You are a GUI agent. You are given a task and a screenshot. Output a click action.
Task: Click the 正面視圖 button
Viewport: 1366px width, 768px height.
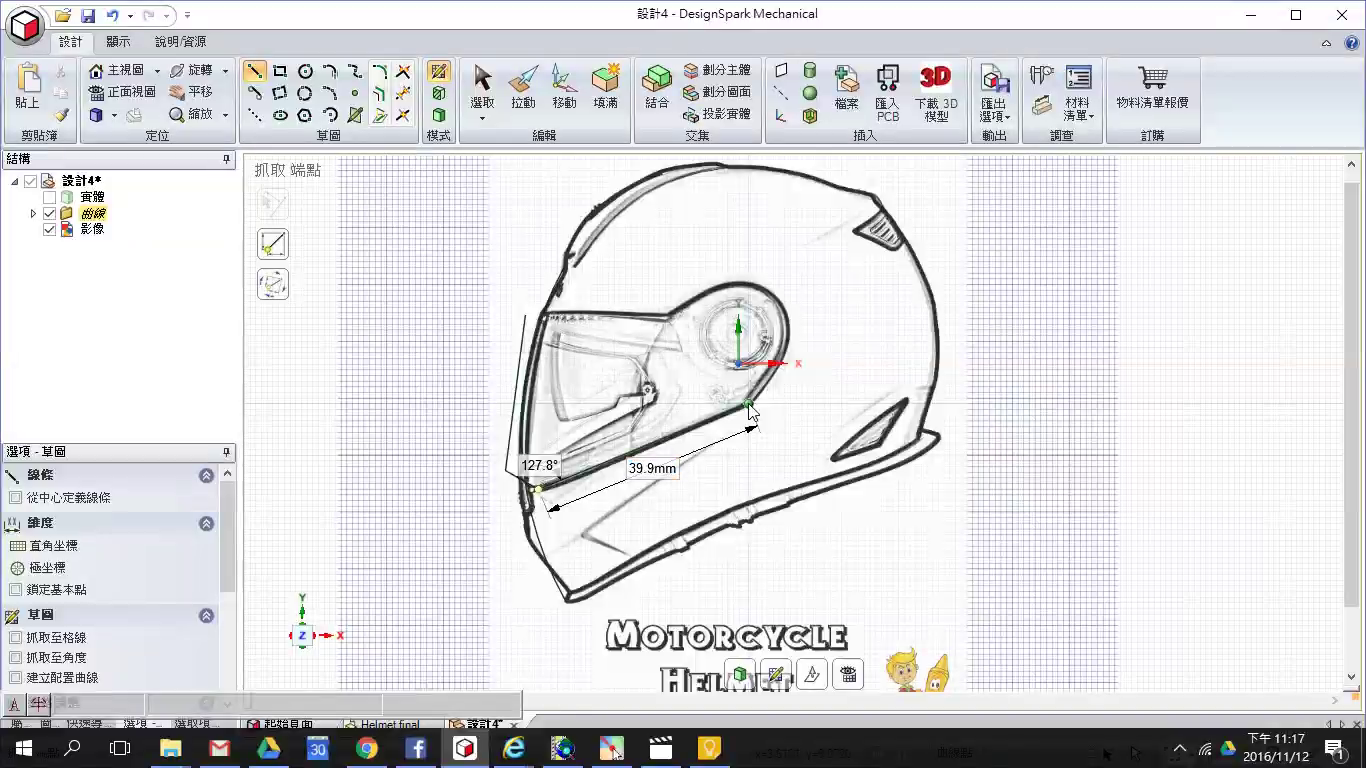pyautogui.click(x=122, y=93)
